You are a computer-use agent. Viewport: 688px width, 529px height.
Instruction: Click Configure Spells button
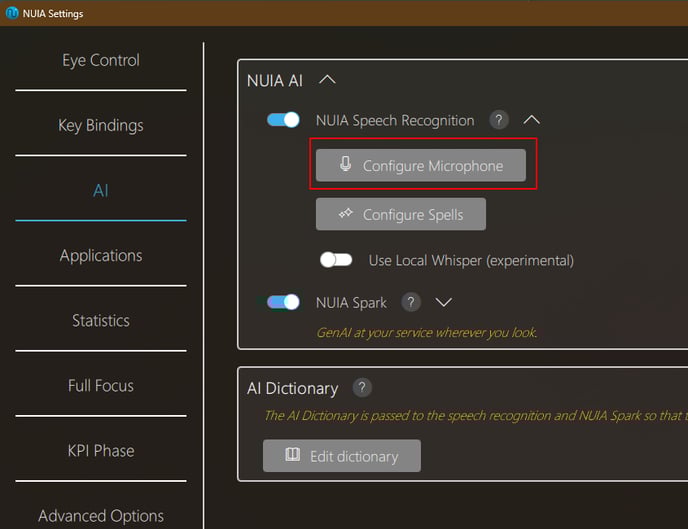click(401, 214)
